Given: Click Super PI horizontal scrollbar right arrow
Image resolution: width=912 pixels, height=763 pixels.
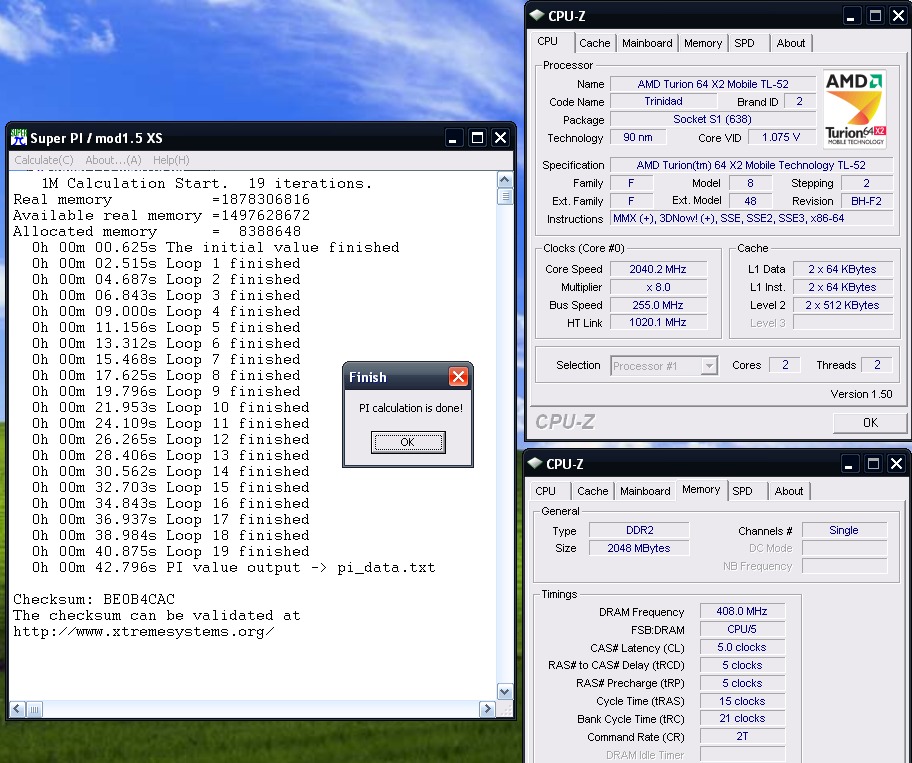Looking at the screenshot, I should 487,709.
